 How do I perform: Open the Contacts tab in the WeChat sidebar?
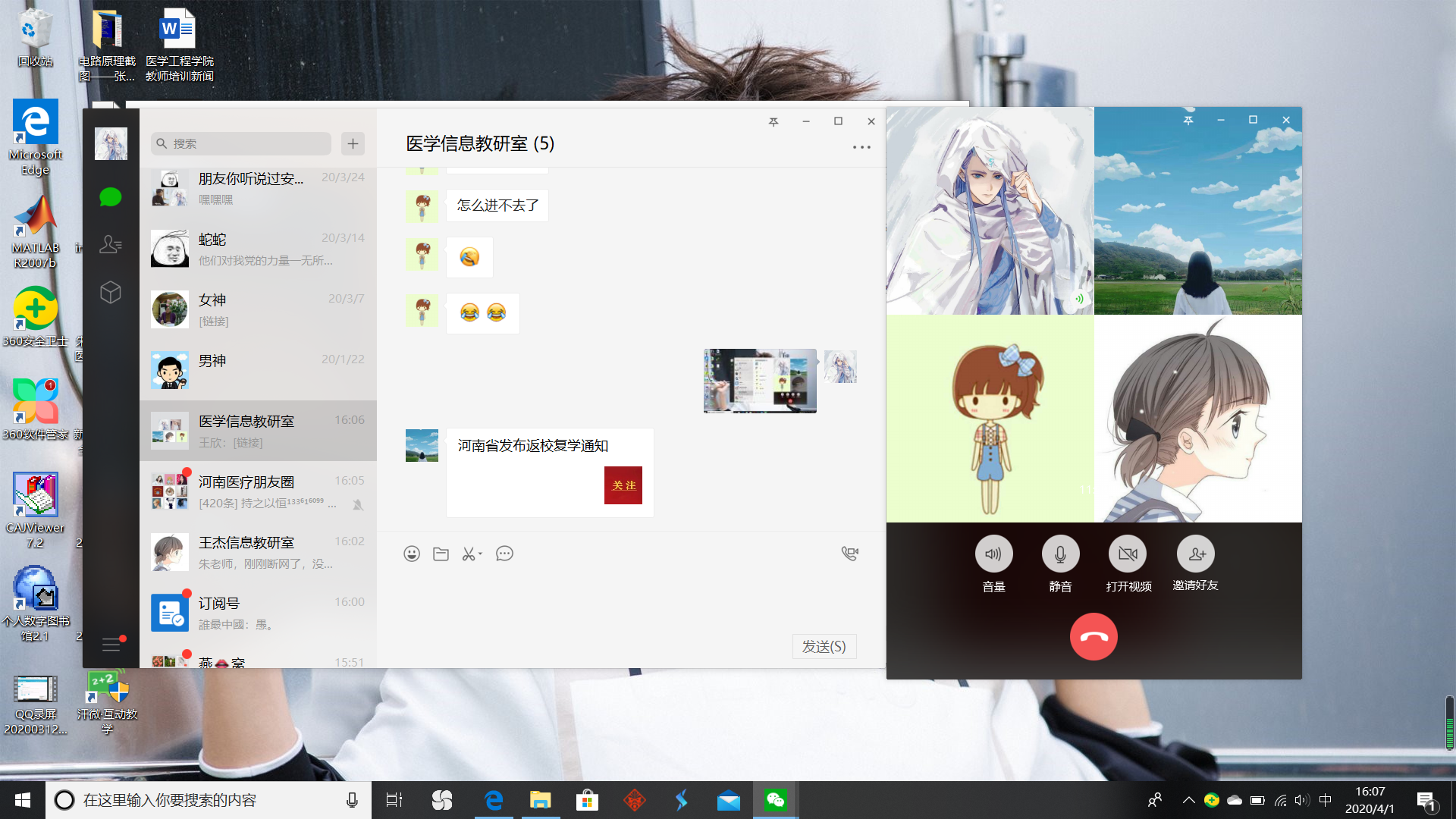point(111,244)
